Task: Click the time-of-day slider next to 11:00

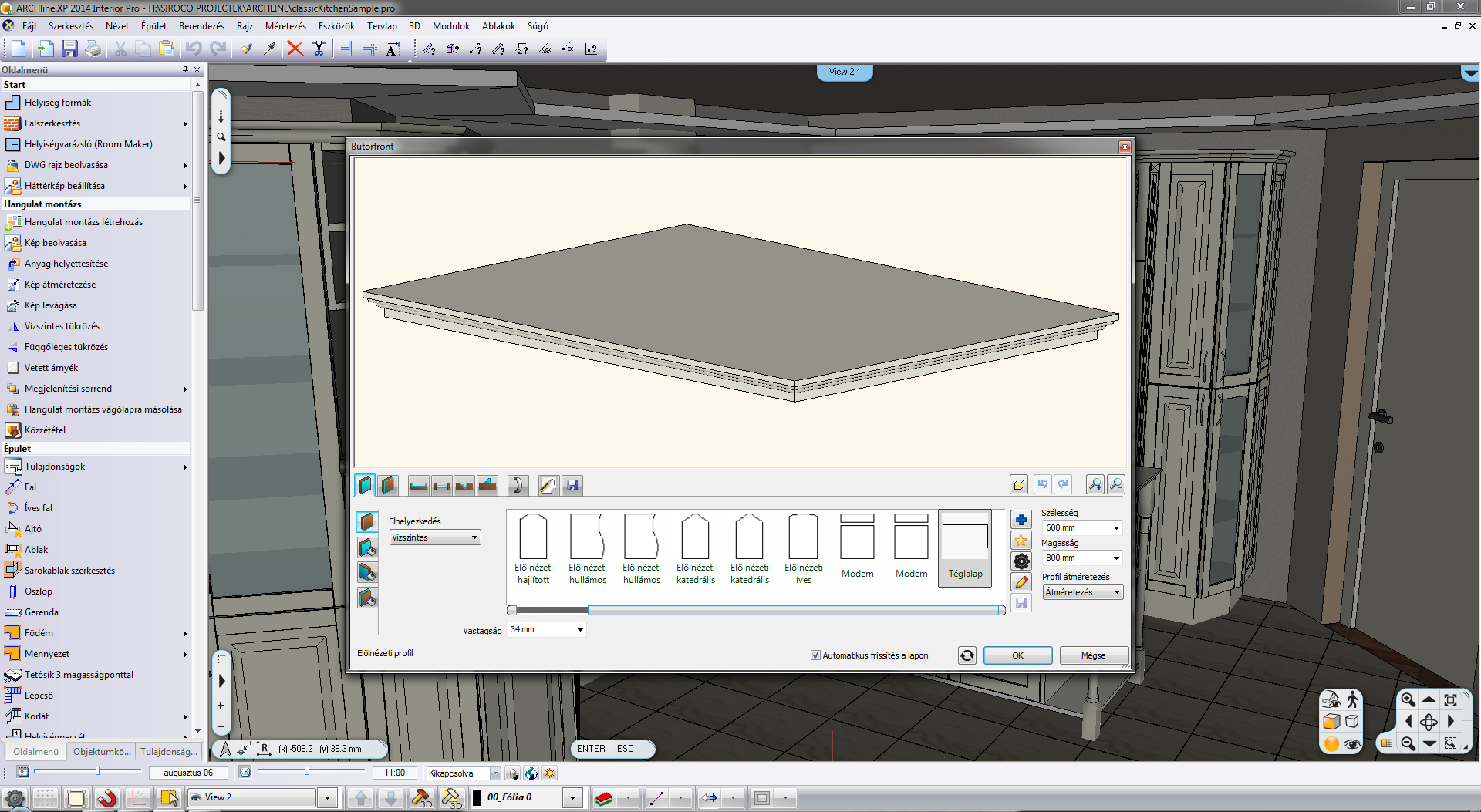Action: [x=308, y=772]
